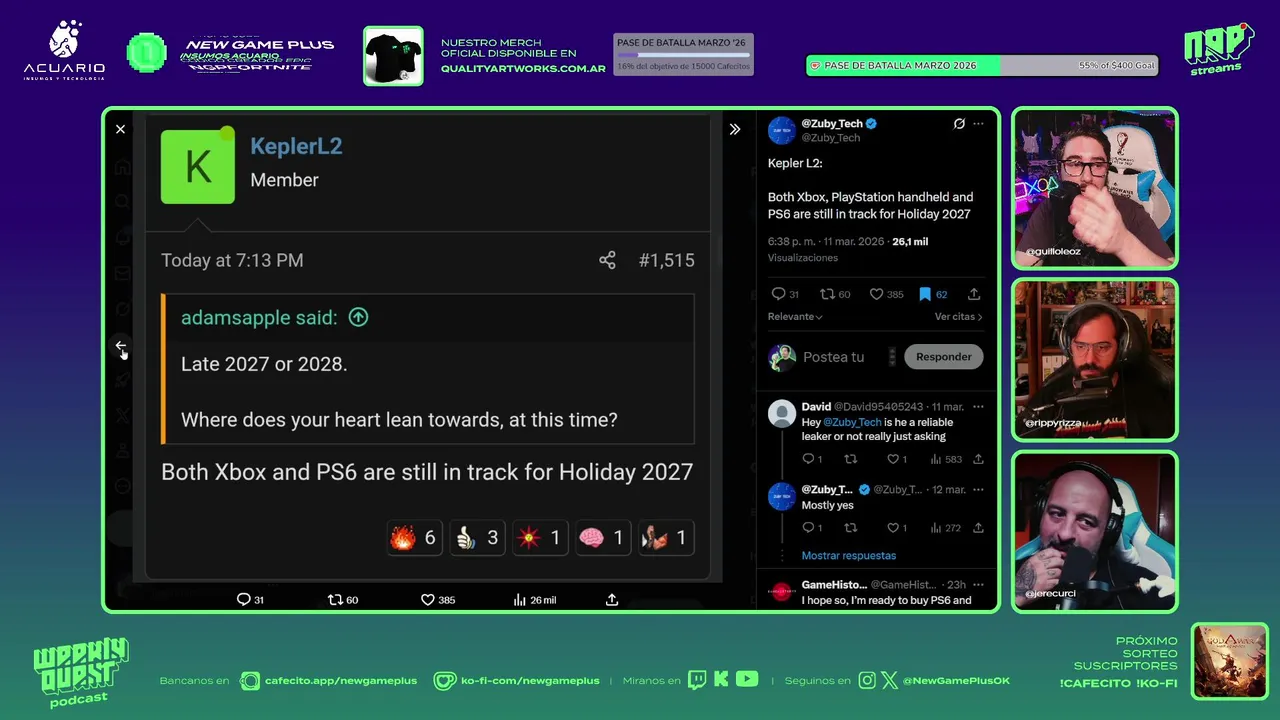The width and height of the screenshot is (1280, 720).
Task: Reply to the main tweet (31 replies)
Action: pyautogui.click(x=784, y=294)
